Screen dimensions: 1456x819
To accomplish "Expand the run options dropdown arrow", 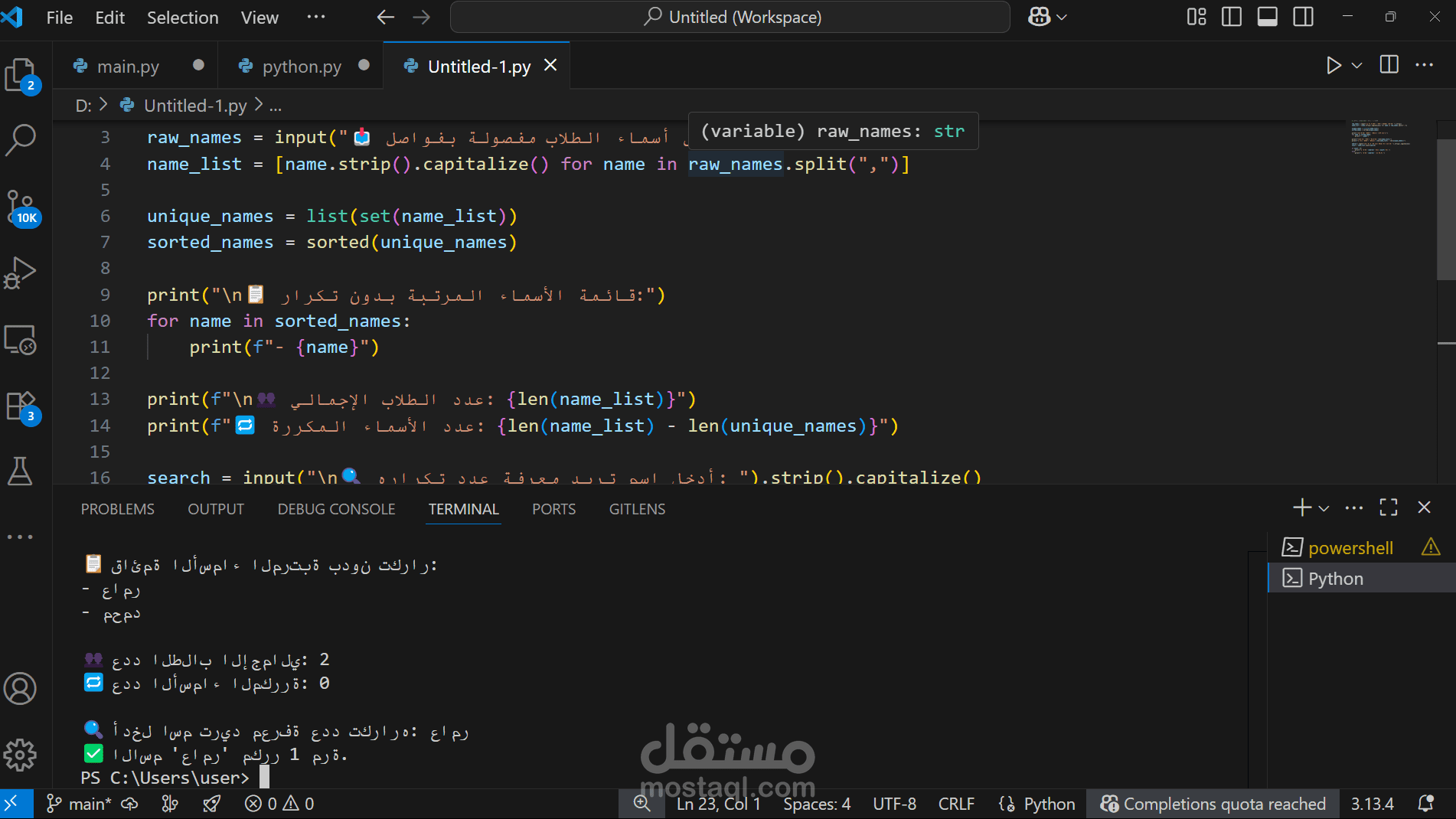I will (1357, 66).
